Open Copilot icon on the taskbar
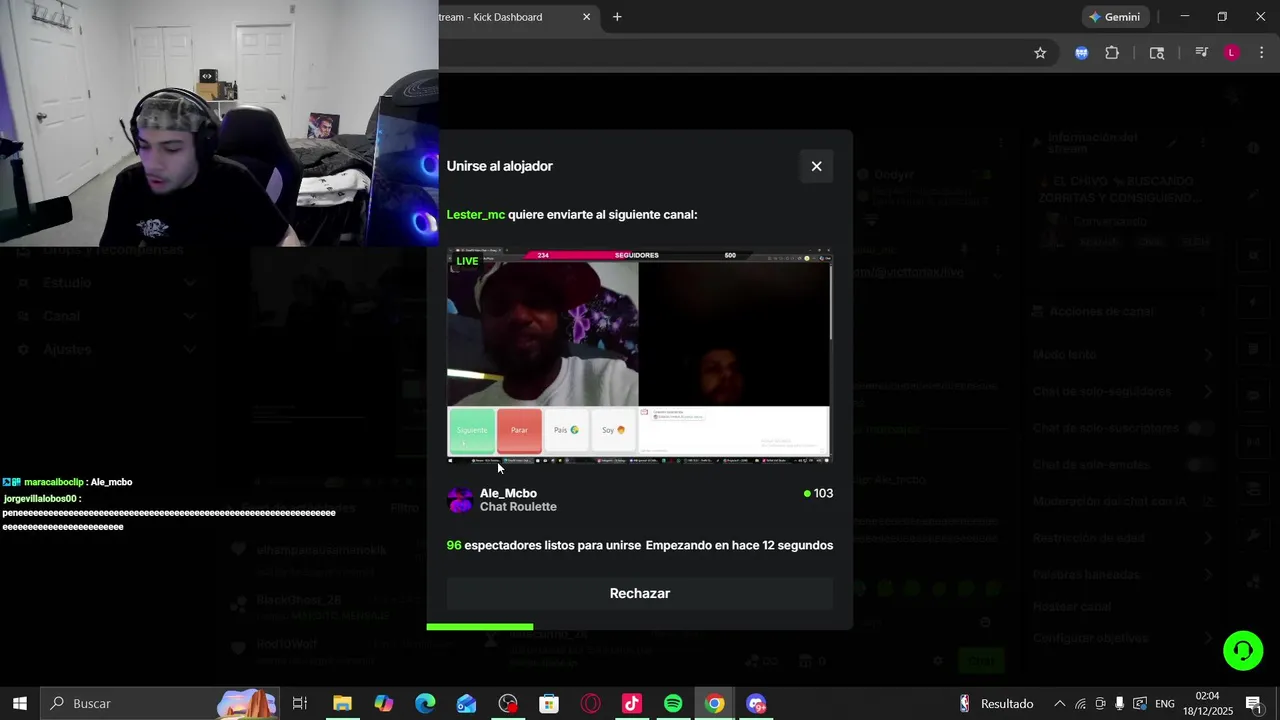 (383, 704)
